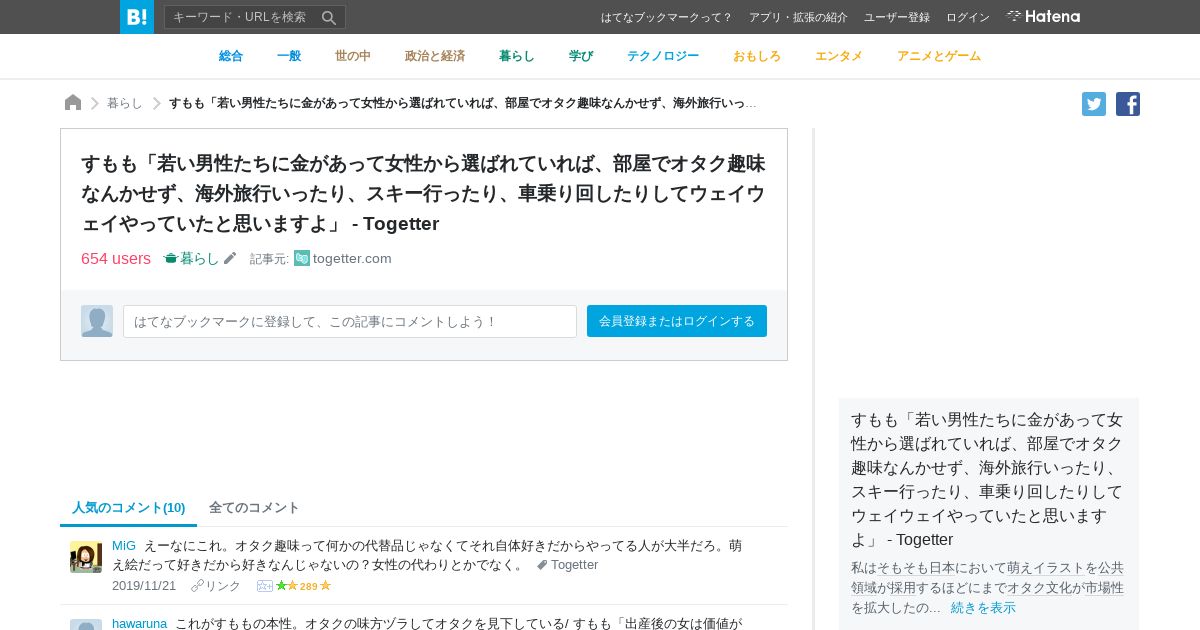Open the main article title link
Viewport: 1200px width, 630px height.
(x=423, y=193)
